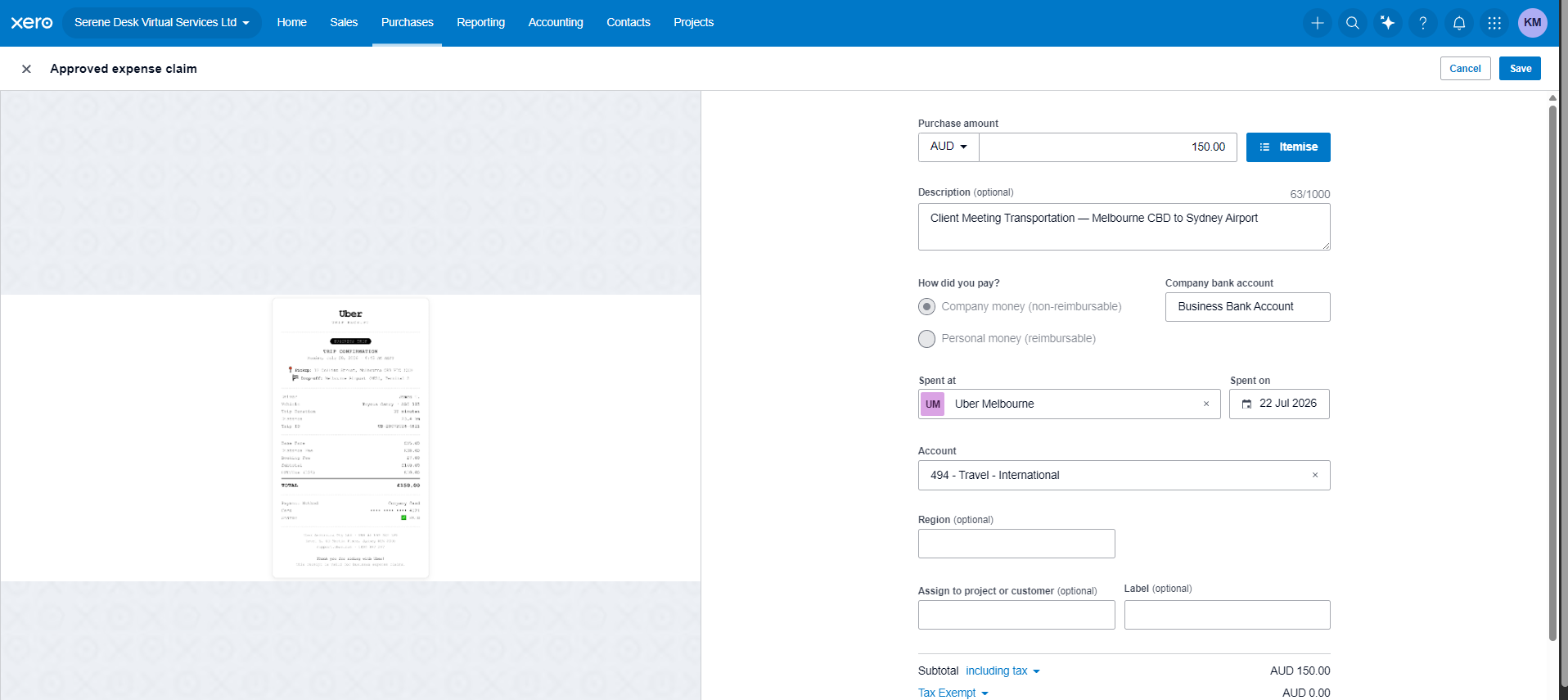Open the help question mark icon
1568x700 pixels.
[x=1423, y=23]
